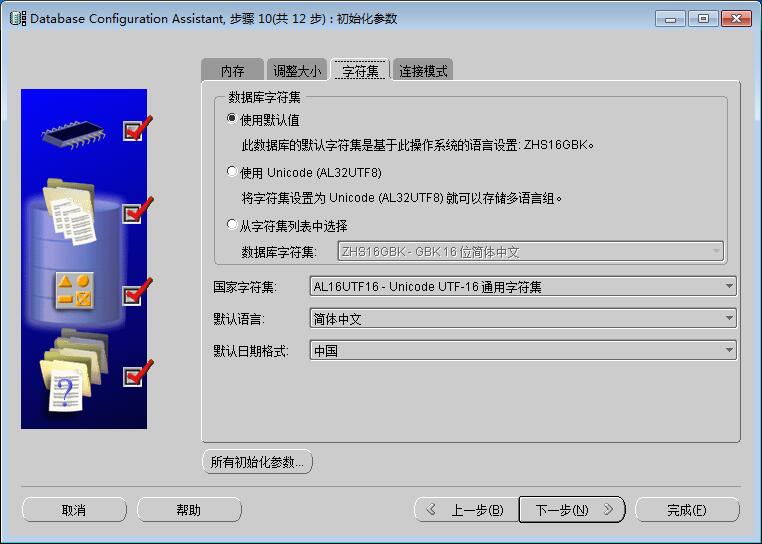Select the 使用 Unicode (AL32UTF8) radio option
The image size is (762, 544).
coord(232,171)
